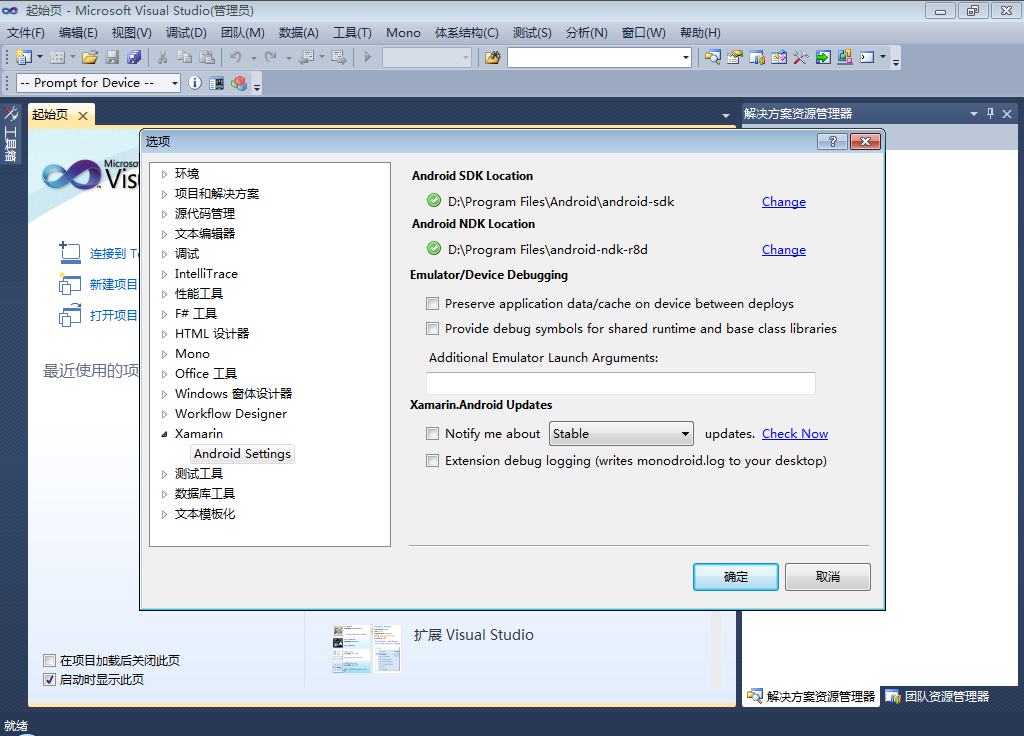This screenshot has width=1024, height=736.
Task: Click Change link for Android NDK Location
Action: 784,250
